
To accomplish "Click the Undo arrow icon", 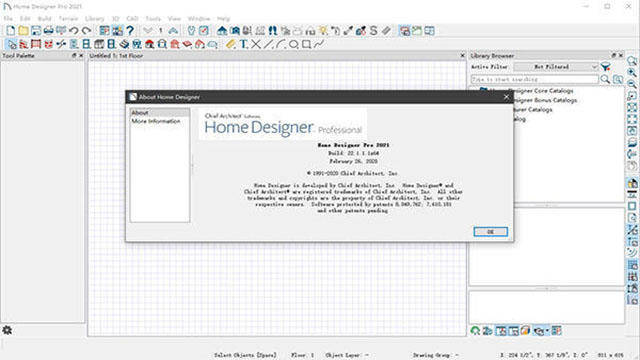I will (x=74, y=31).
